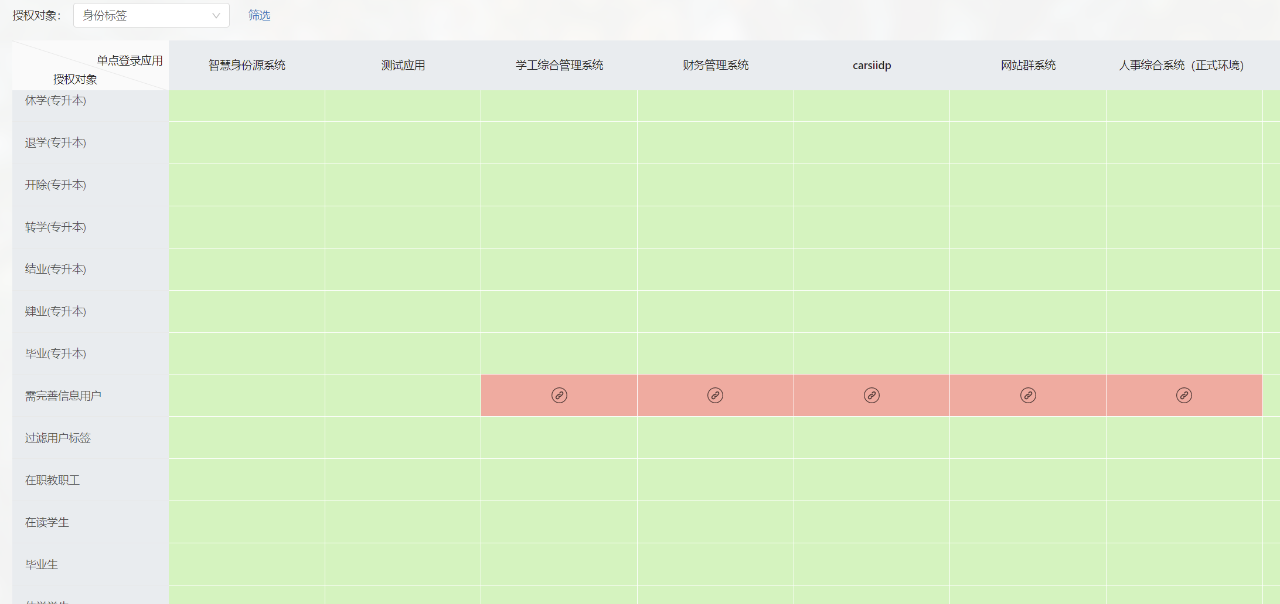Toggle 在职教职工 cell under 财务管理系统

click(x=715, y=480)
